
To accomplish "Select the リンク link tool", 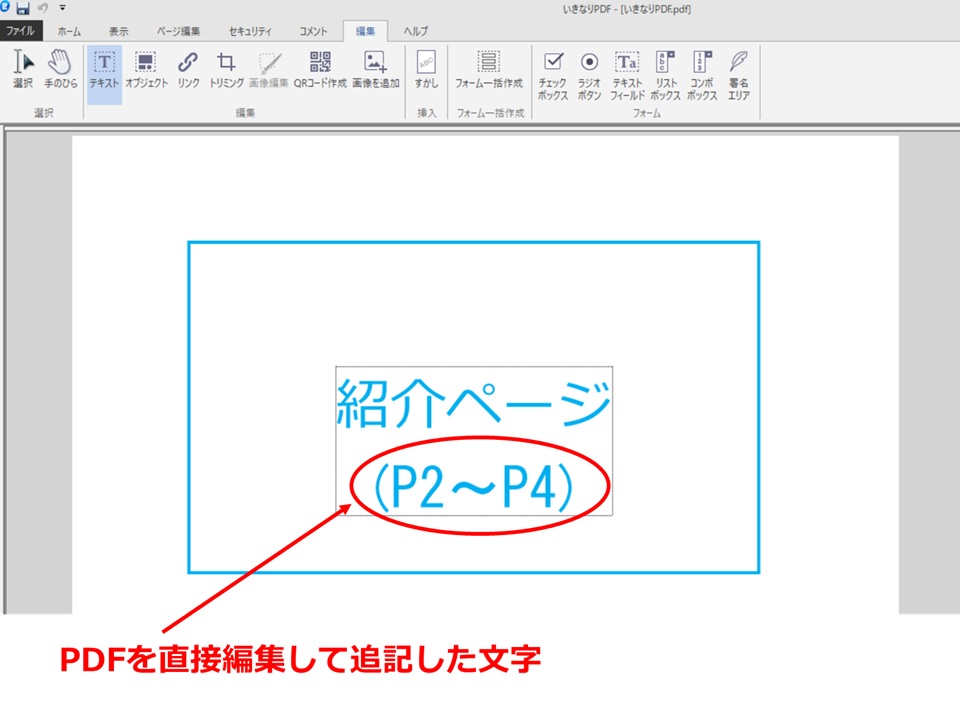I will point(188,71).
